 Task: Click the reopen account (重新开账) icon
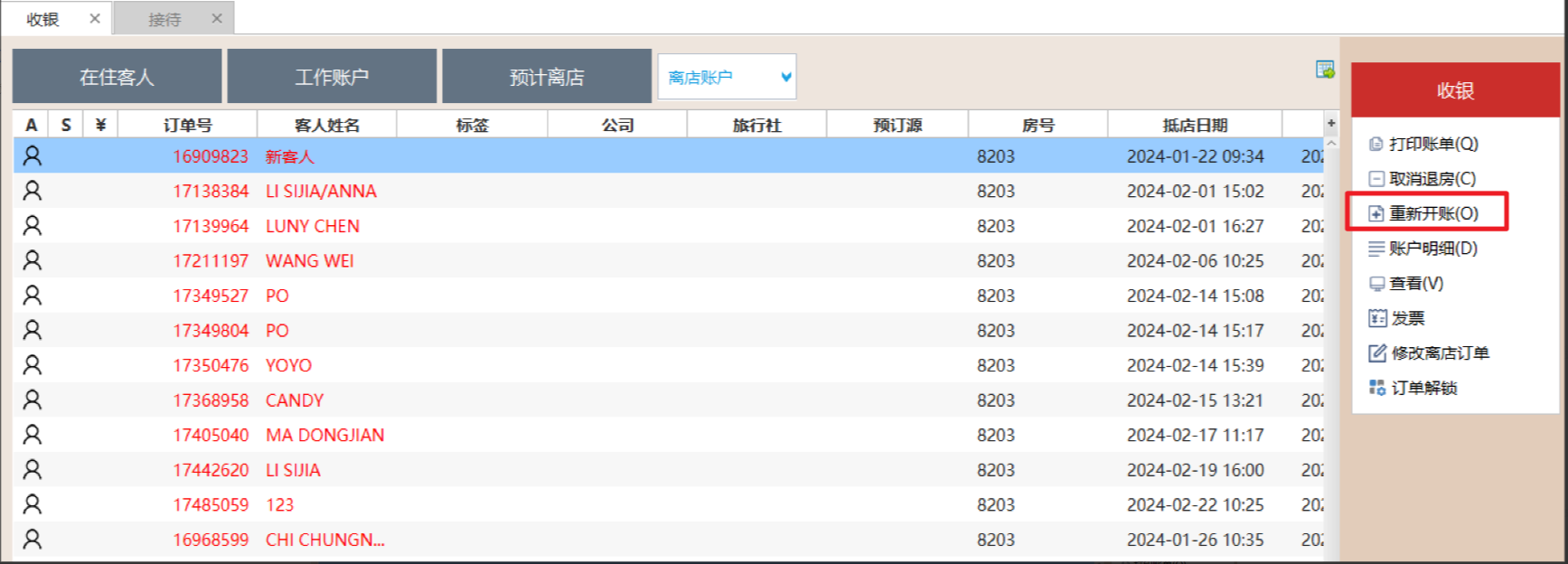[x=1376, y=214]
